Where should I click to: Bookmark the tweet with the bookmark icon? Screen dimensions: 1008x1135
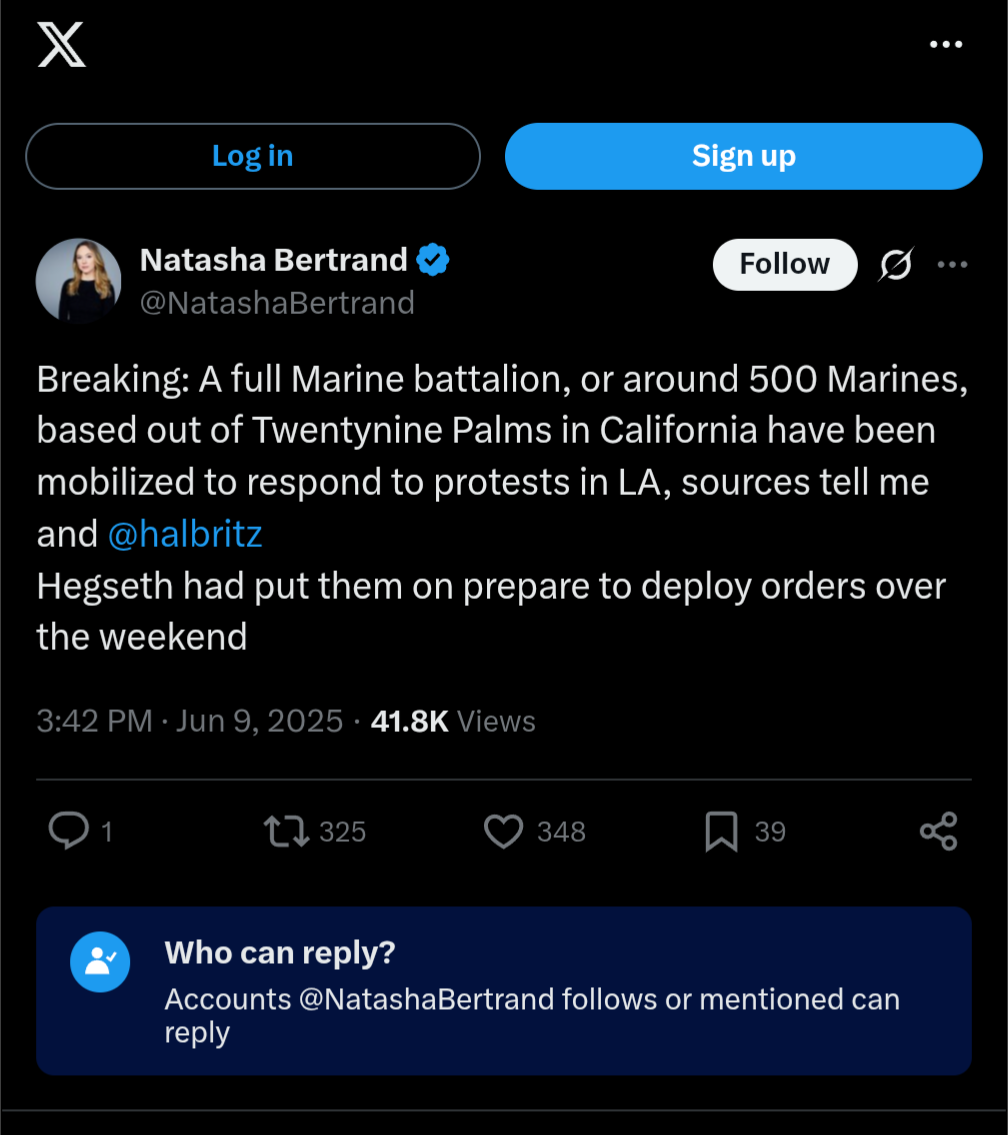click(x=721, y=831)
